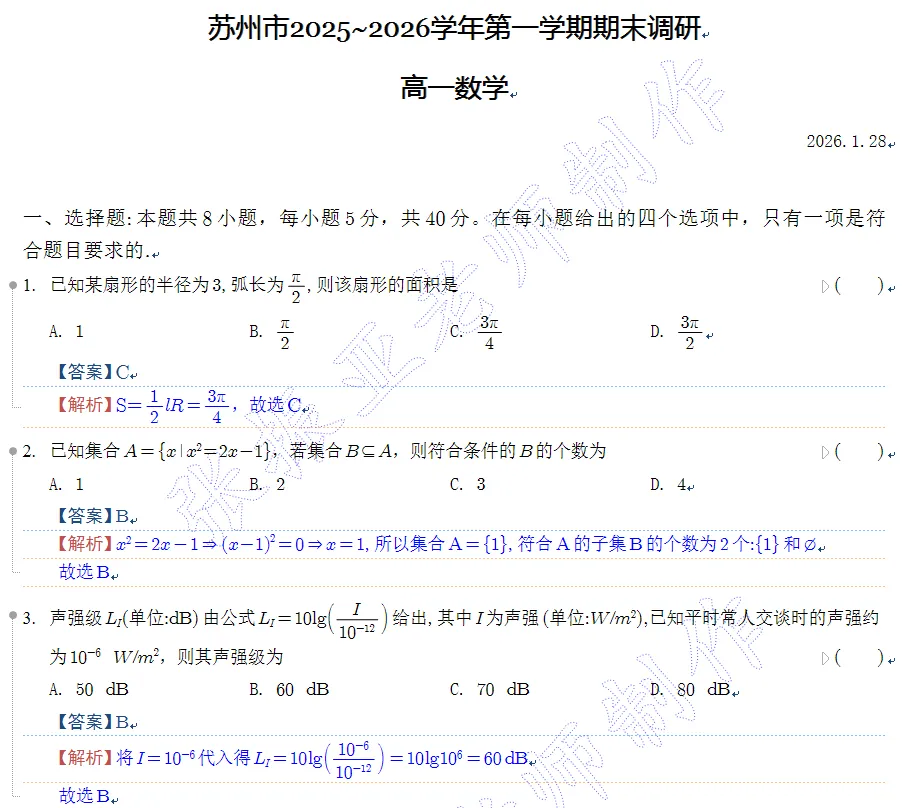Select option B. 2 of question 2
The image size is (904, 808).
(x=267, y=484)
